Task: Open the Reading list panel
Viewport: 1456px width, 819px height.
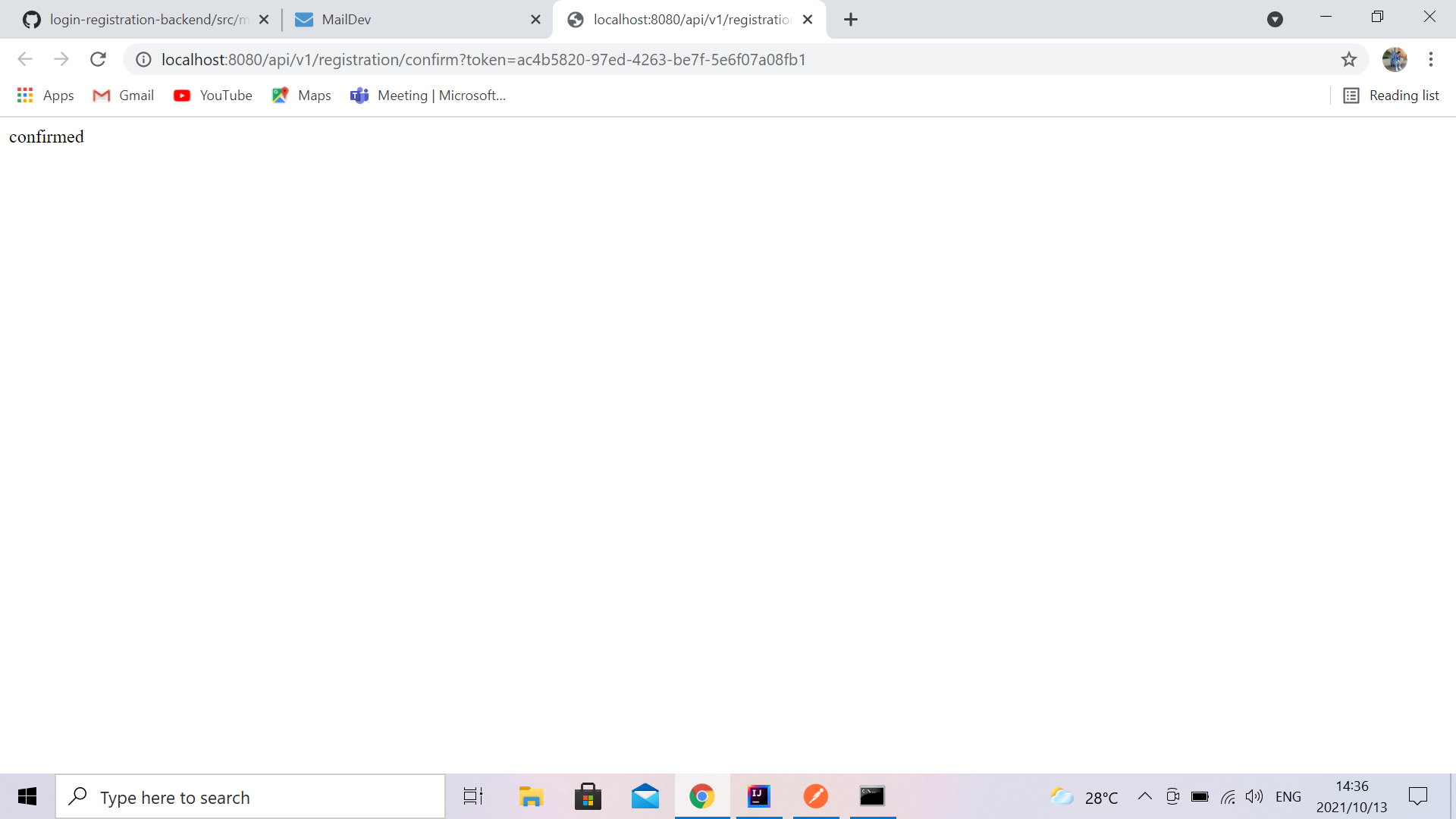Action: point(1391,96)
